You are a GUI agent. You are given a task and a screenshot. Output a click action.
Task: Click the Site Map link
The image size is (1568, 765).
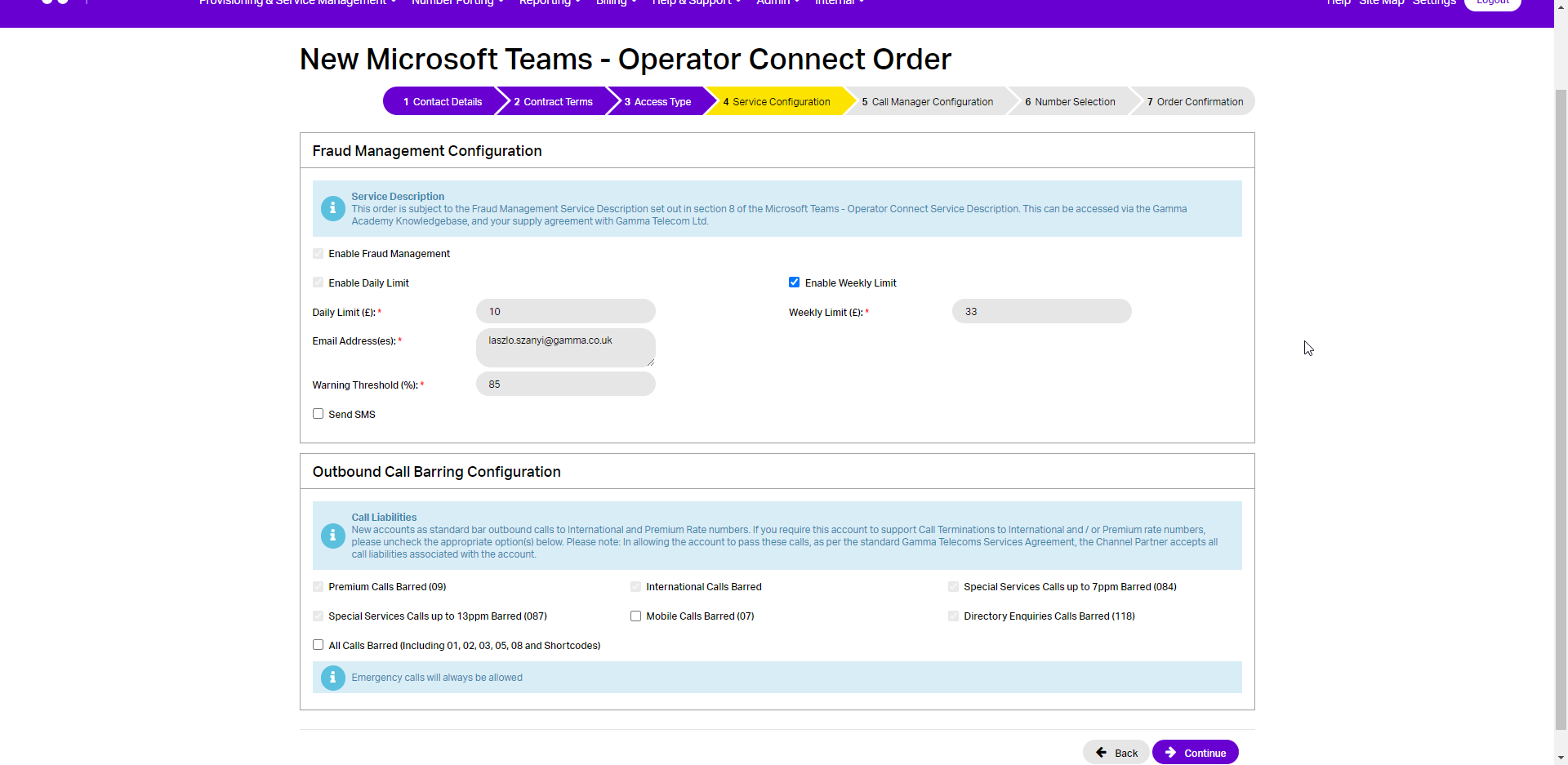(1382, 3)
